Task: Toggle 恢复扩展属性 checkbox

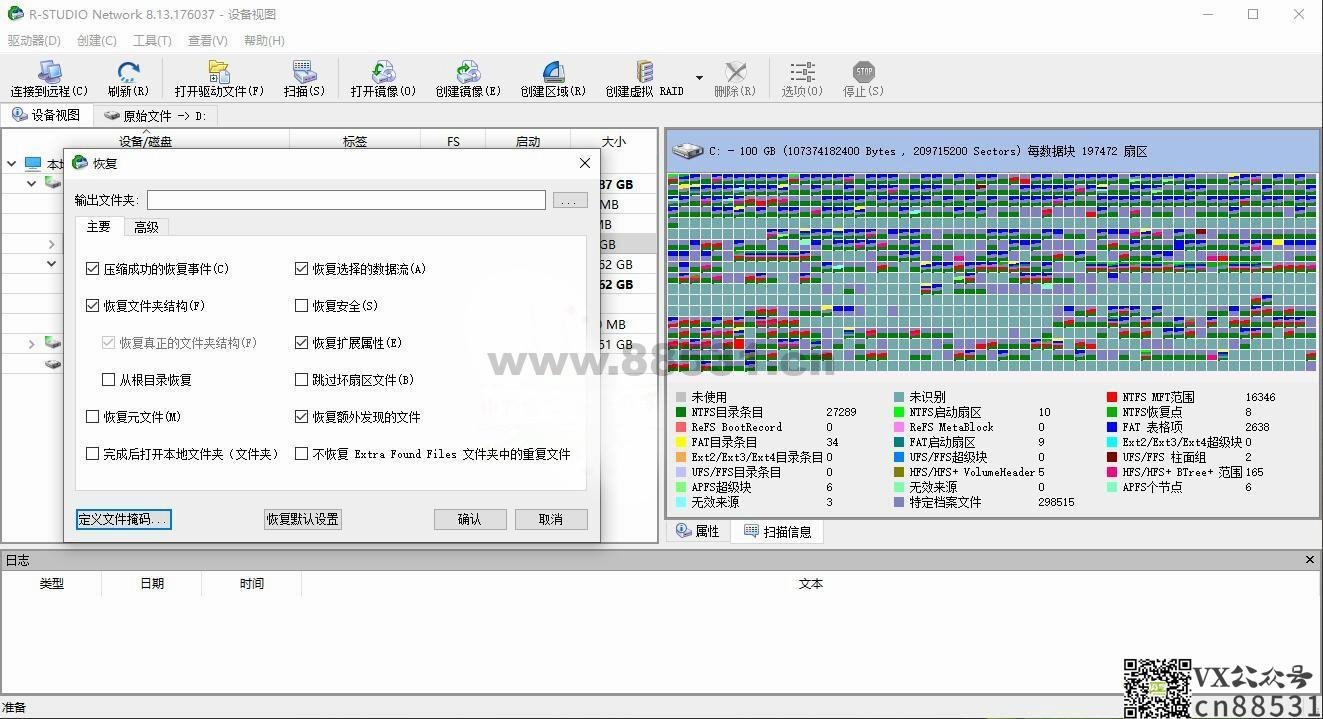Action: pos(301,343)
